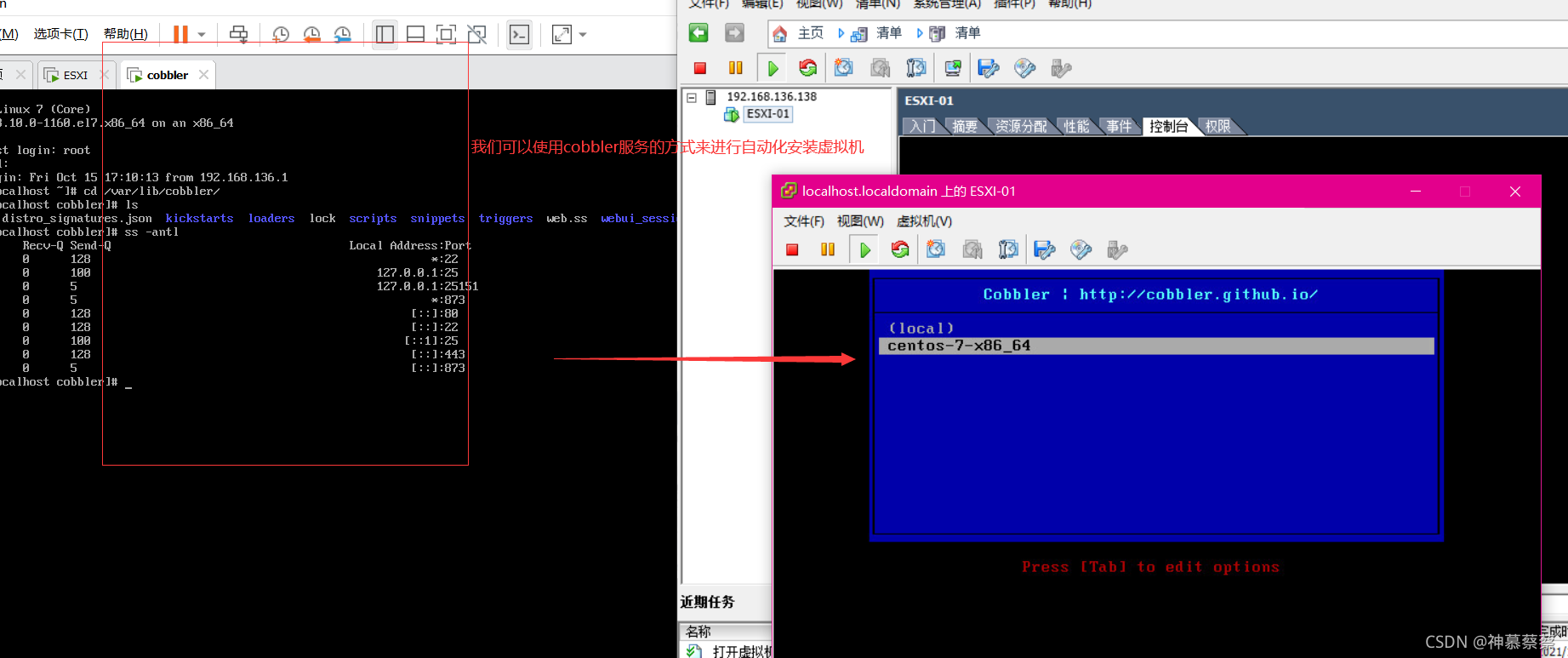The height and width of the screenshot is (658, 1568).
Task: Click Send Ctrl+Alt+Del icon in Workstation toolbar
Action: point(239,34)
